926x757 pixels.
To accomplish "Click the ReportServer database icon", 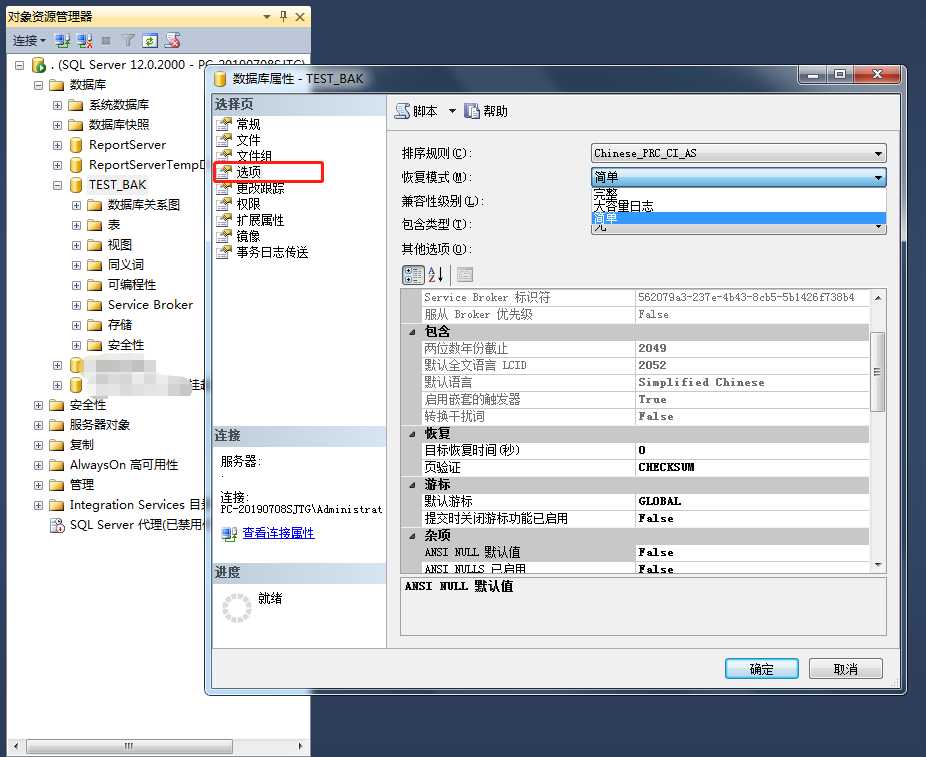I will click(x=76, y=145).
